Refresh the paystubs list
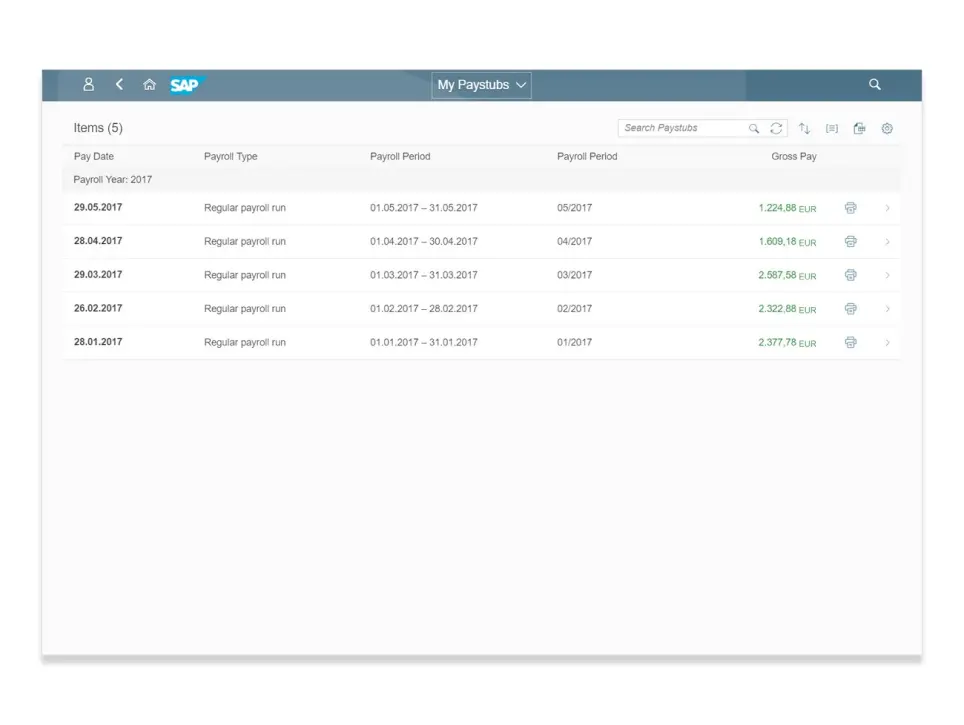The height and width of the screenshot is (725, 964). pyautogui.click(x=776, y=128)
